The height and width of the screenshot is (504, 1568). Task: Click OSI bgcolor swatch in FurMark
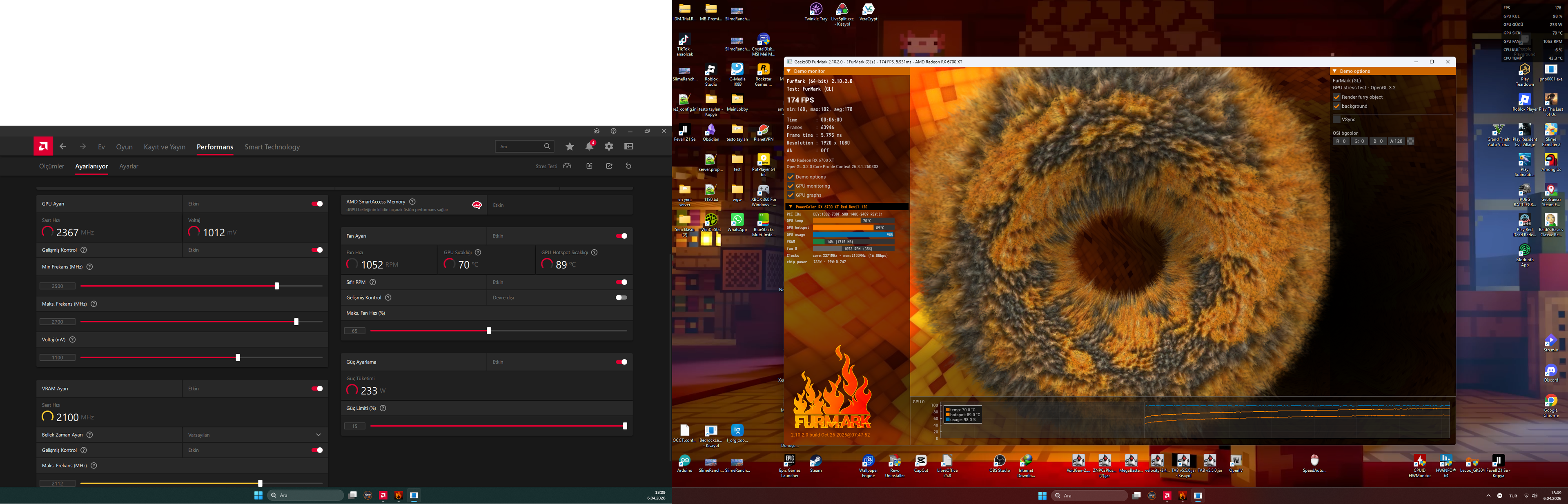(1410, 141)
